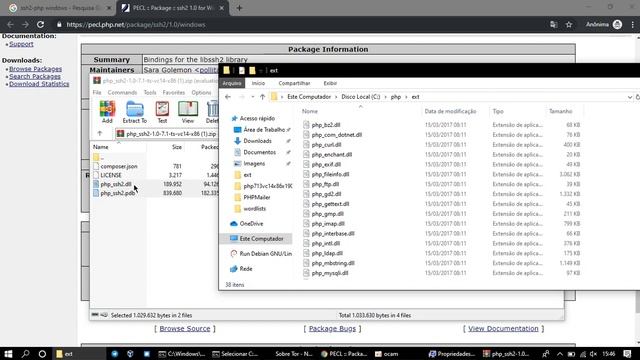Click the 'Este Computador' breadcrumb
Image resolution: width=640 pixels, height=360 pixels.
pyautogui.click(x=309, y=97)
